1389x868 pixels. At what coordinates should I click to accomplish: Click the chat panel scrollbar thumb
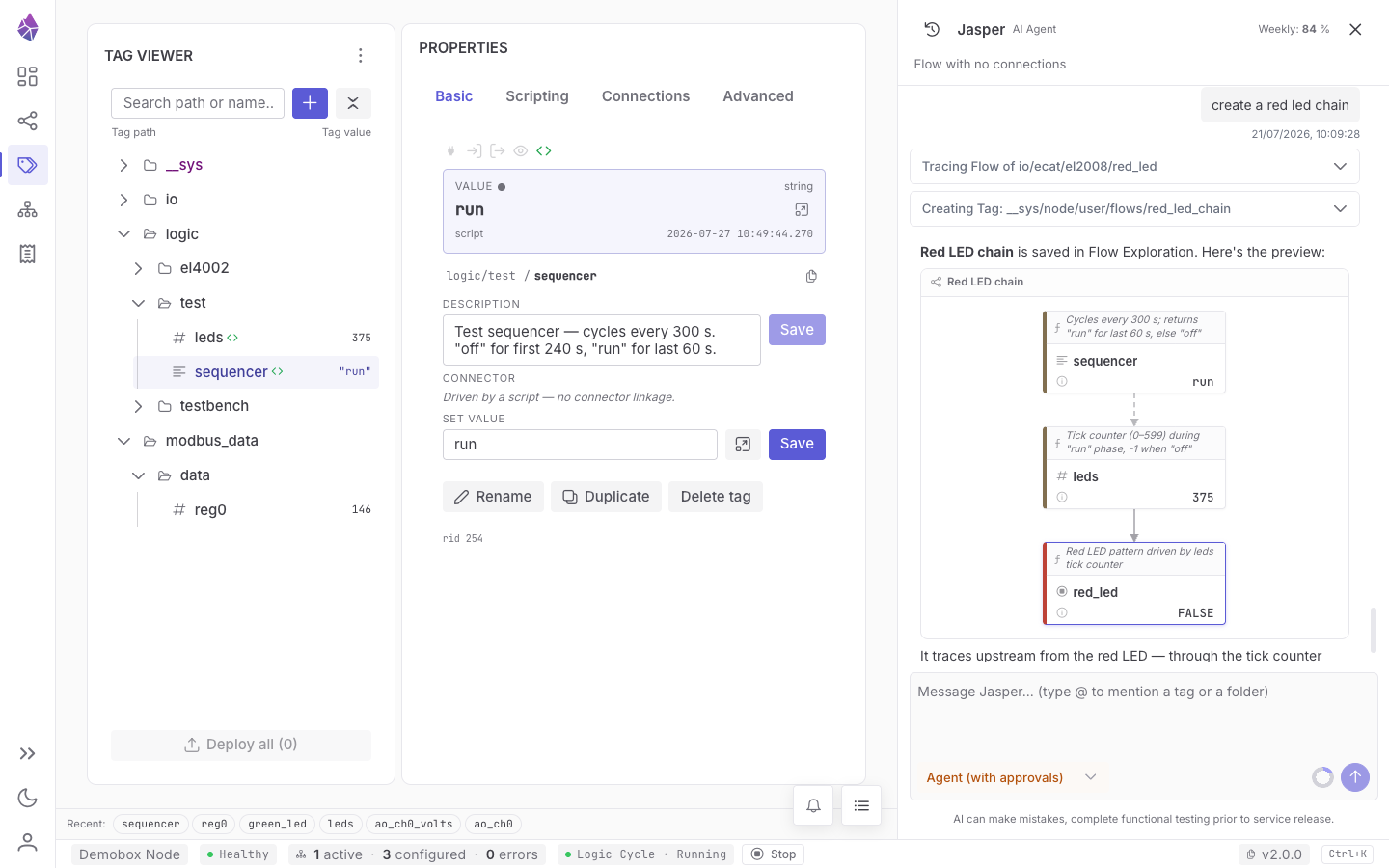1374,631
